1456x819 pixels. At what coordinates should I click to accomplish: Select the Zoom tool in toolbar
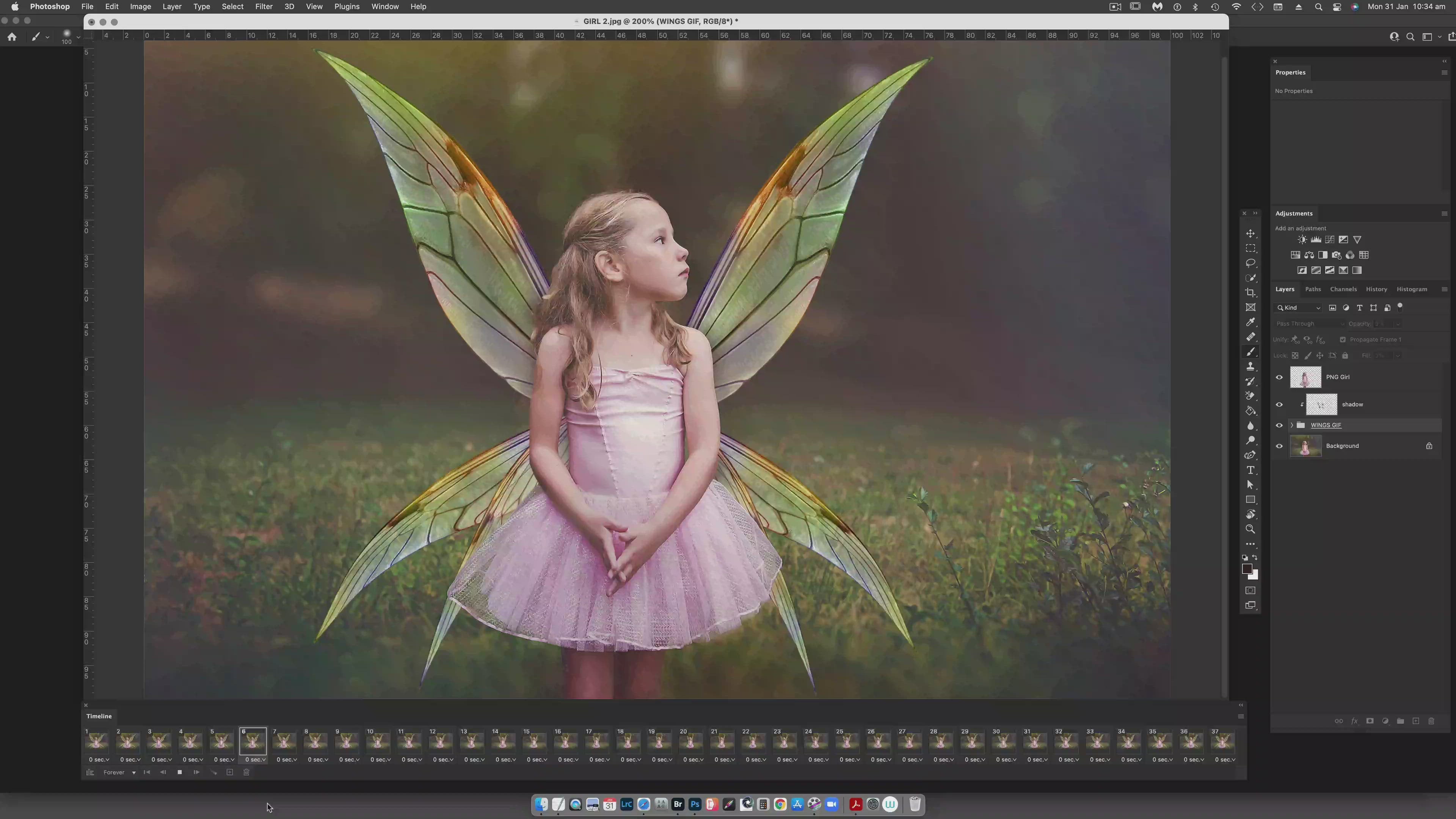[x=1250, y=529]
